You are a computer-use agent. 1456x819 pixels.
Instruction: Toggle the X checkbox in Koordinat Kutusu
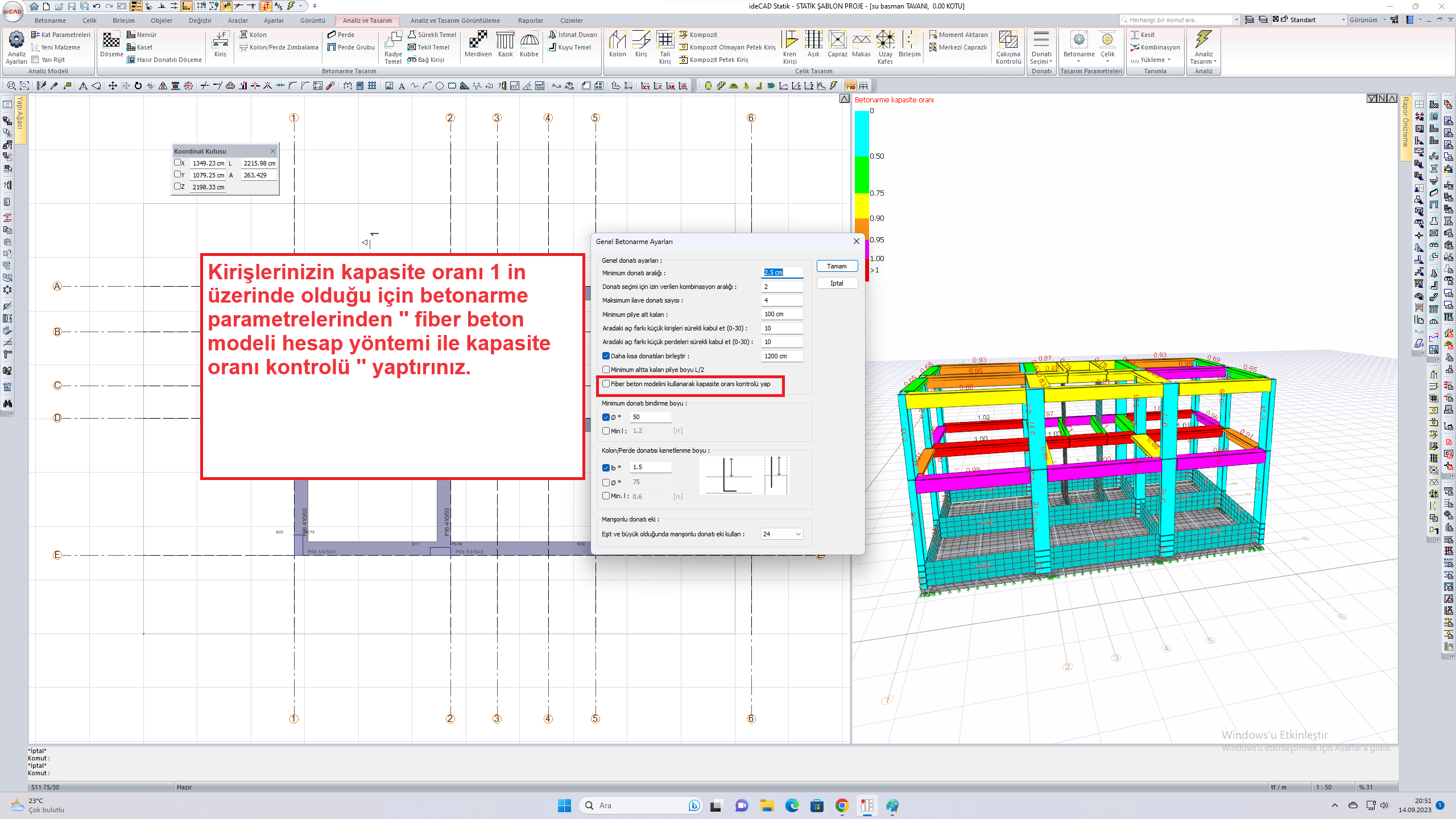click(177, 163)
